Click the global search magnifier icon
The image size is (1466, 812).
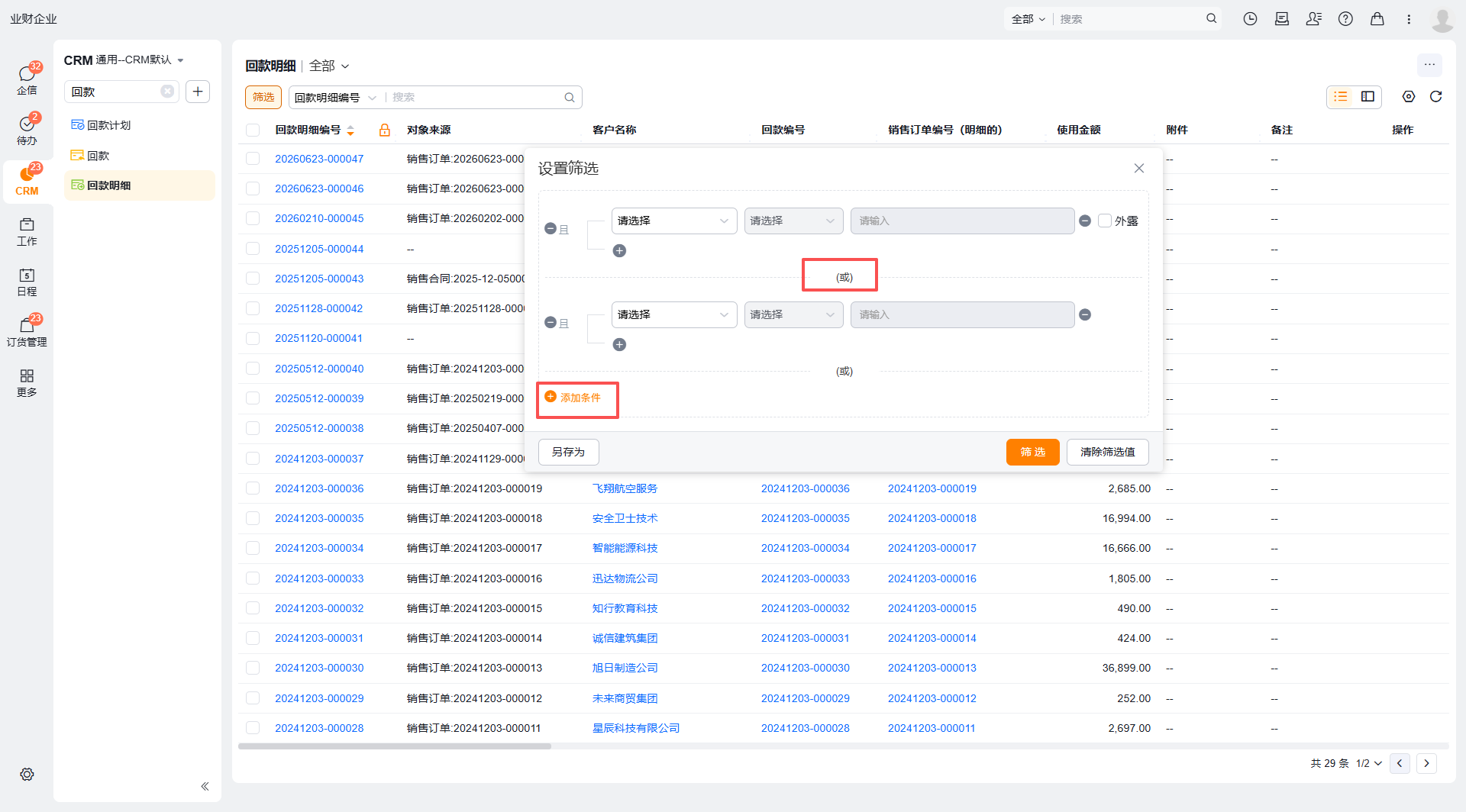click(1211, 18)
